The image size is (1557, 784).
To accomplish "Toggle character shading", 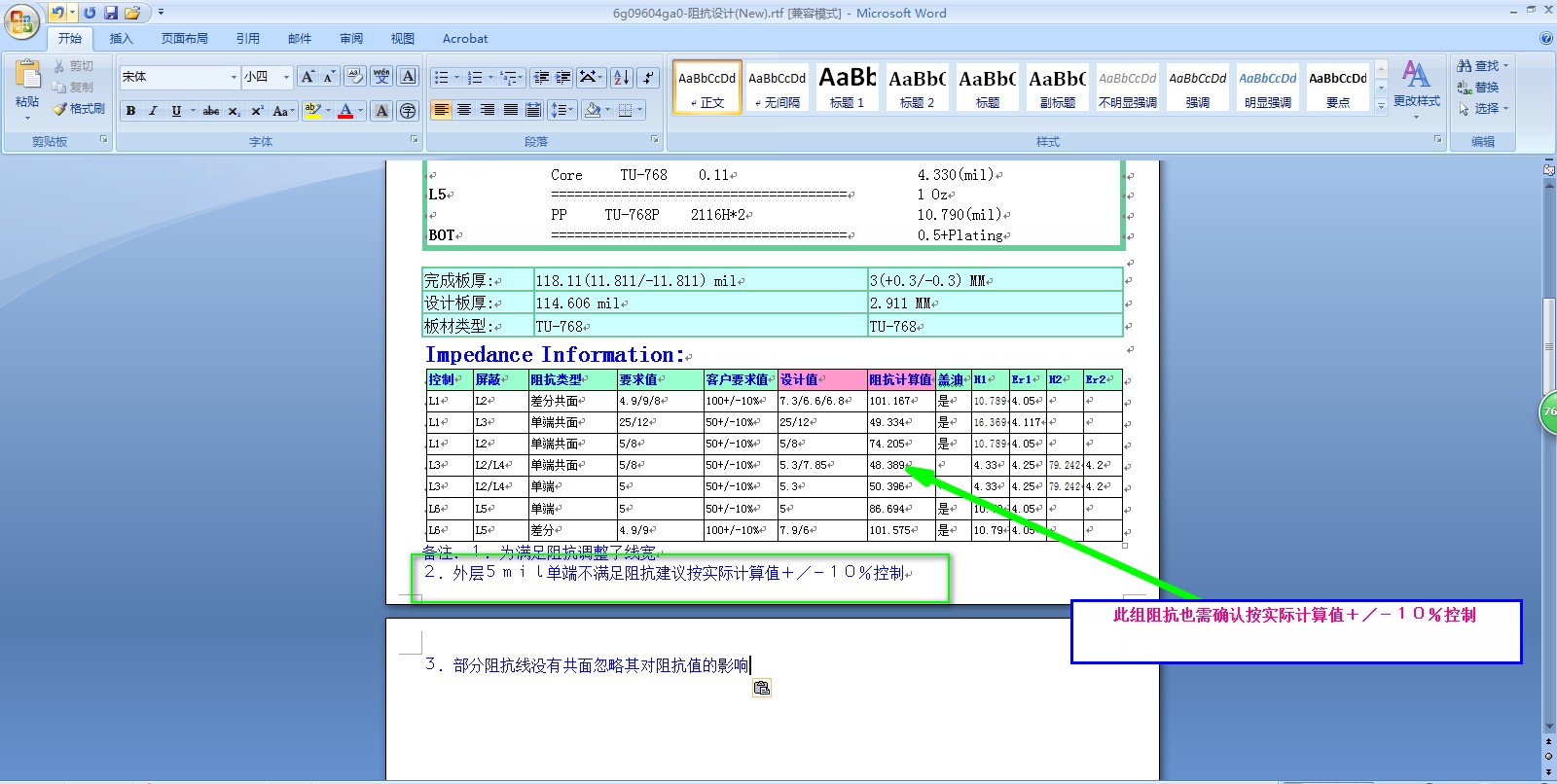I will click(x=381, y=111).
